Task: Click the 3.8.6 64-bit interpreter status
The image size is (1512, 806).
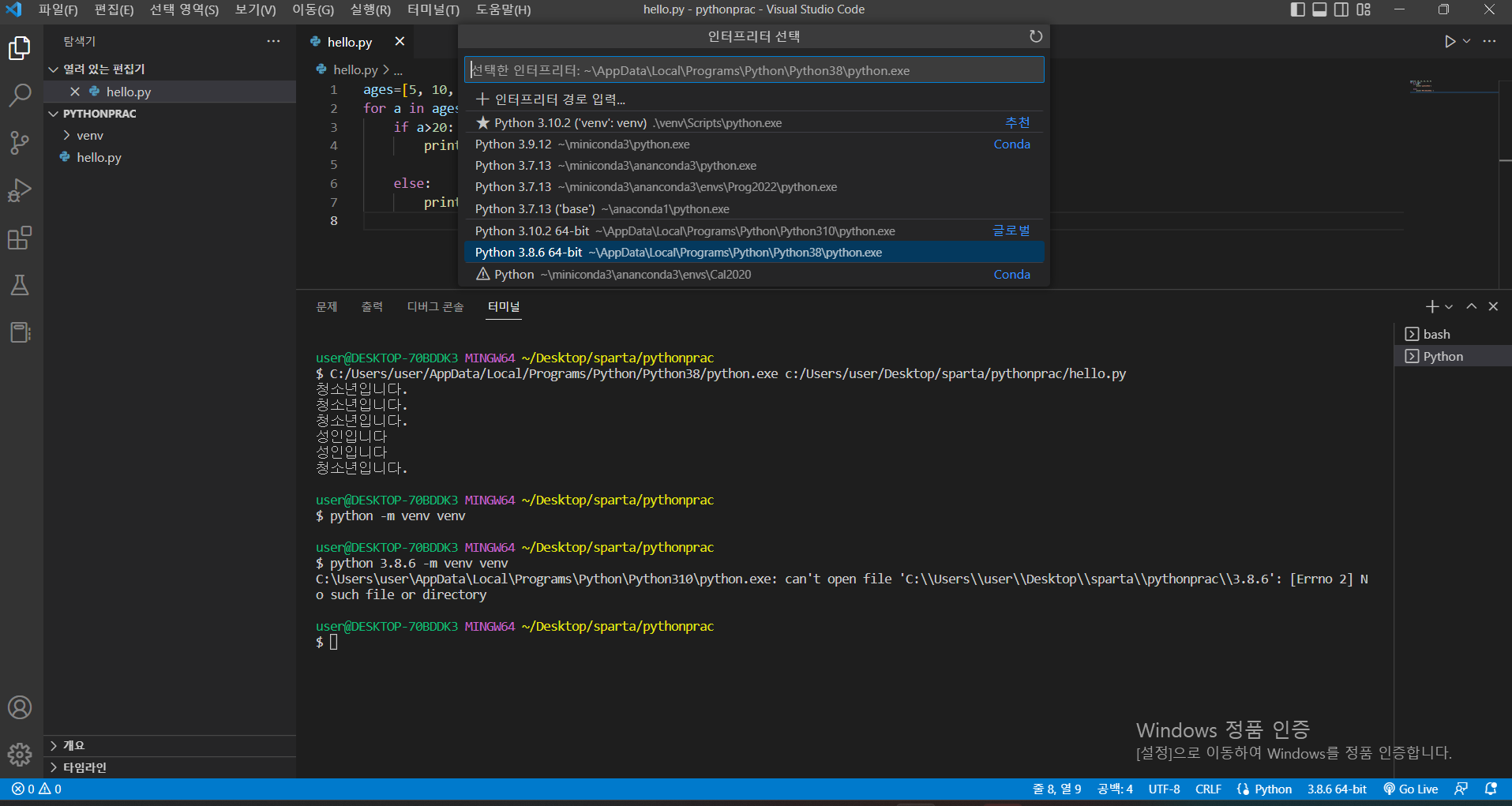Action: (x=1337, y=789)
